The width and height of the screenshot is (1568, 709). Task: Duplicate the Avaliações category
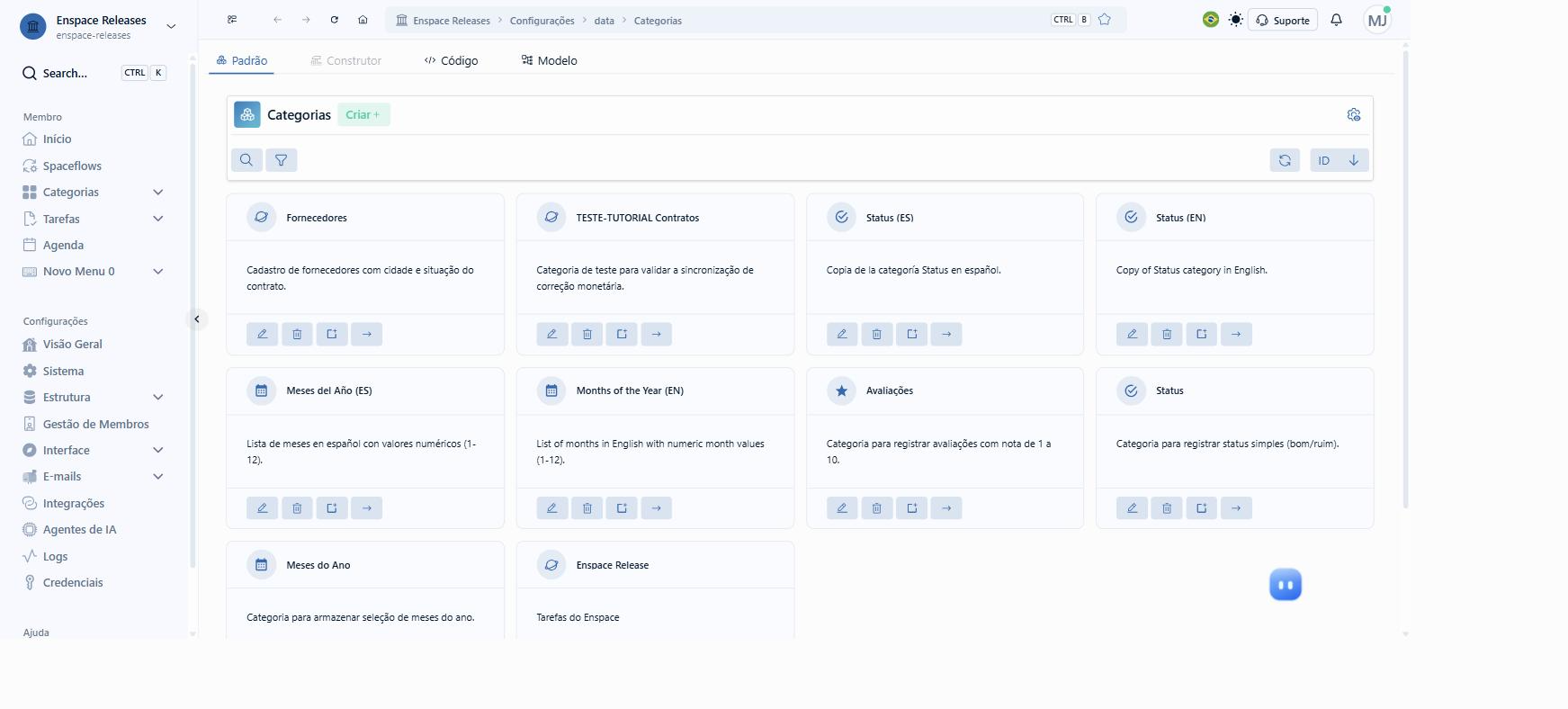[912, 507]
